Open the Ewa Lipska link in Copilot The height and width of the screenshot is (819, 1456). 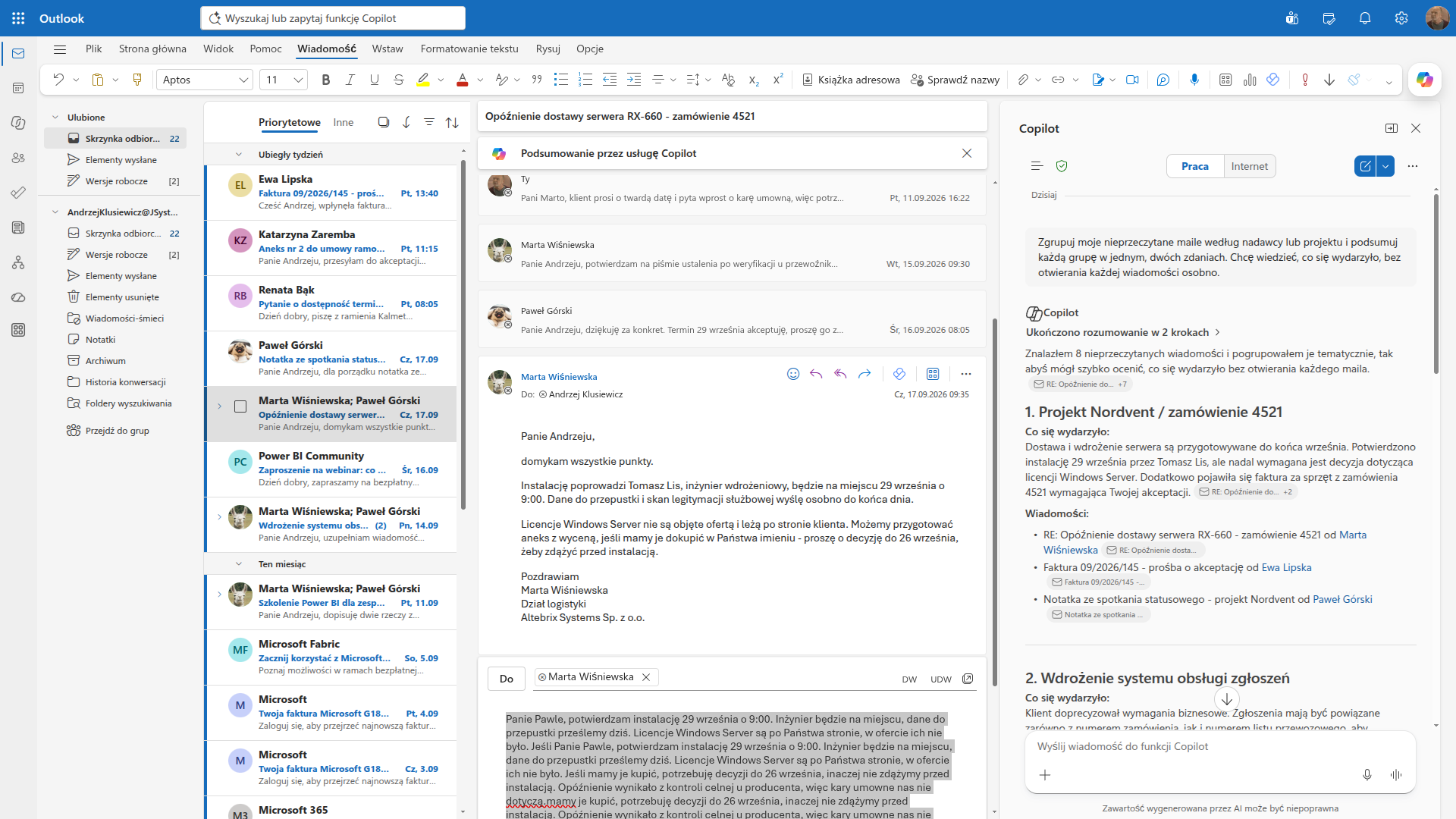[1286, 567]
